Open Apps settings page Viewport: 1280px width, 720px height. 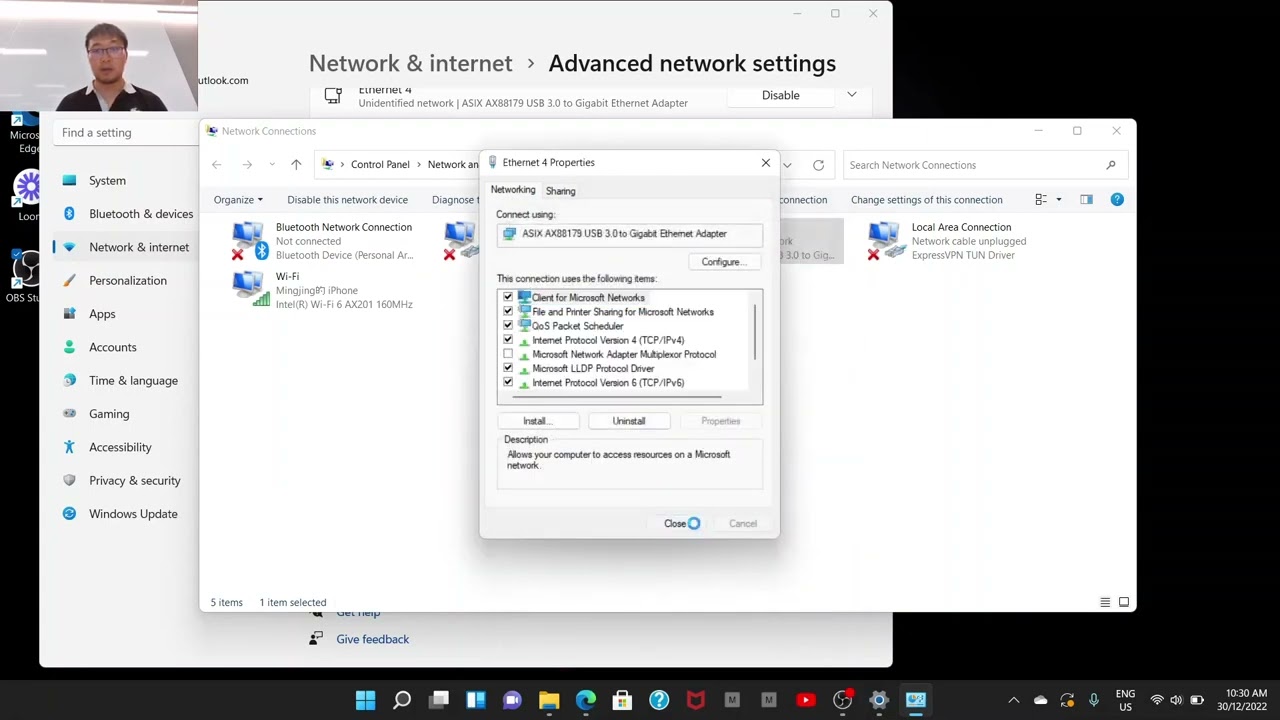click(x=102, y=314)
